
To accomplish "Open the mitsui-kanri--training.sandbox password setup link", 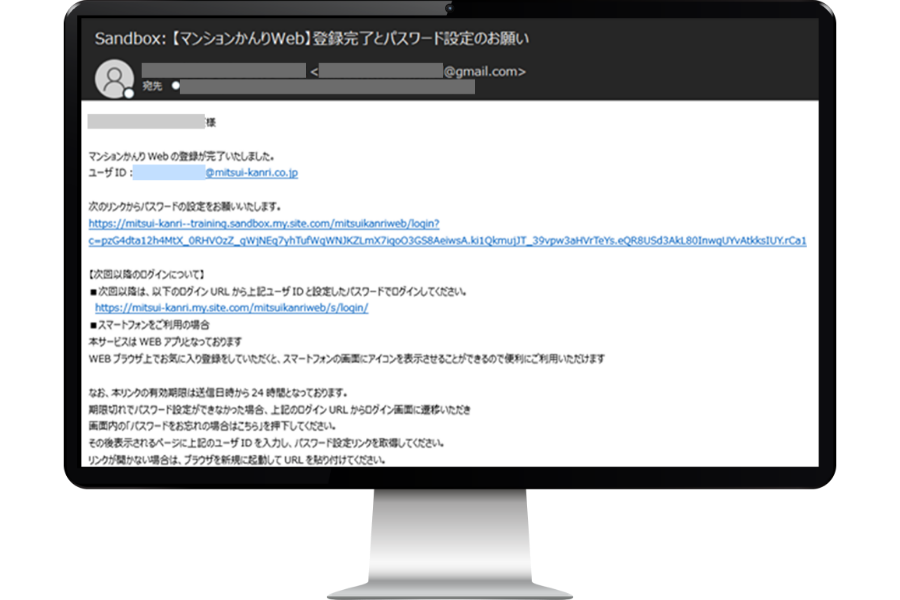I will pos(447,232).
